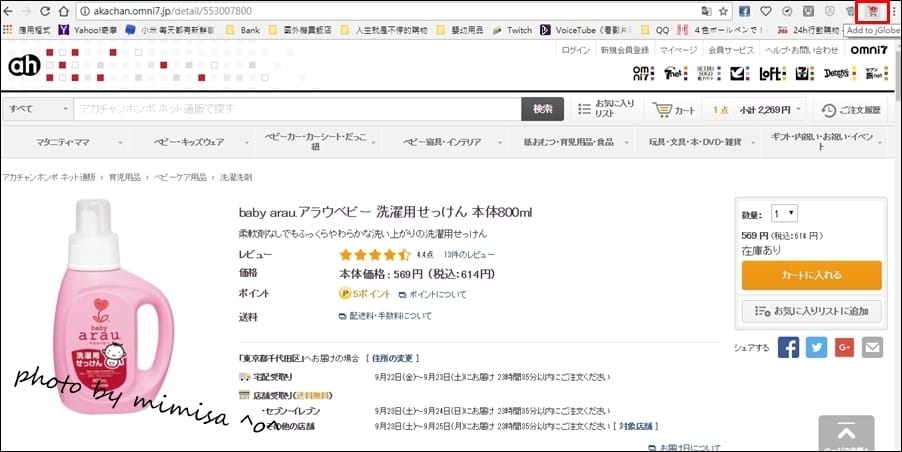Open ヘルプ・お問い合わせ help link

pyautogui.click(x=802, y=50)
